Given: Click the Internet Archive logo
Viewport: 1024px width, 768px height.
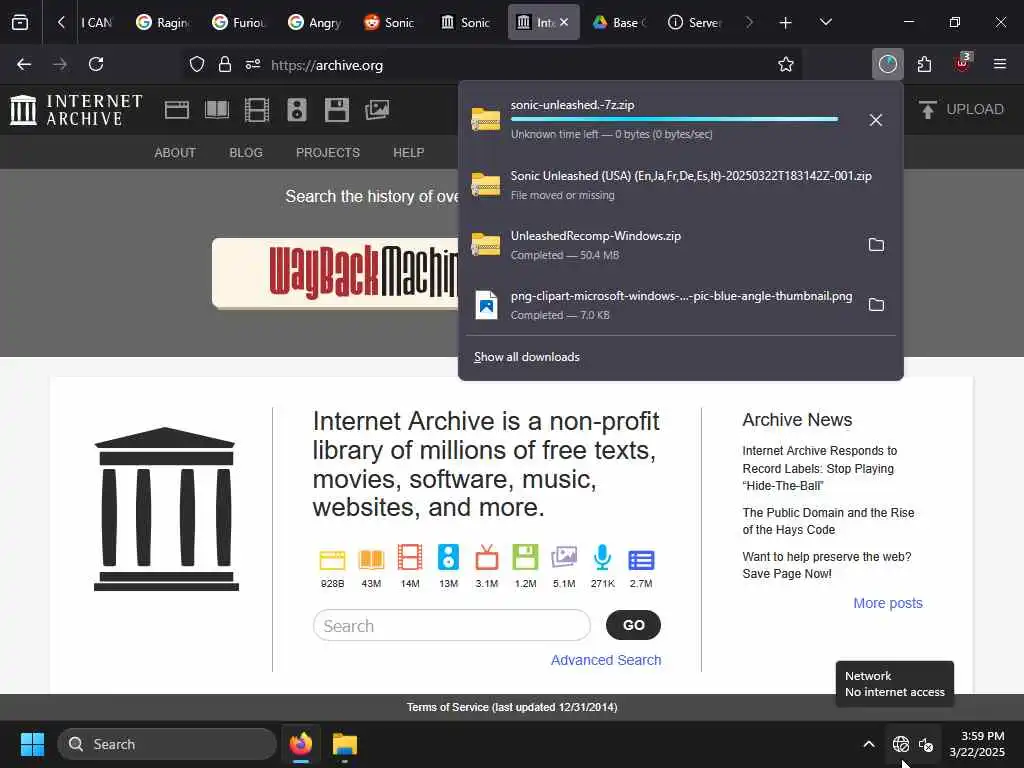Looking at the screenshot, I should point(76,110).
